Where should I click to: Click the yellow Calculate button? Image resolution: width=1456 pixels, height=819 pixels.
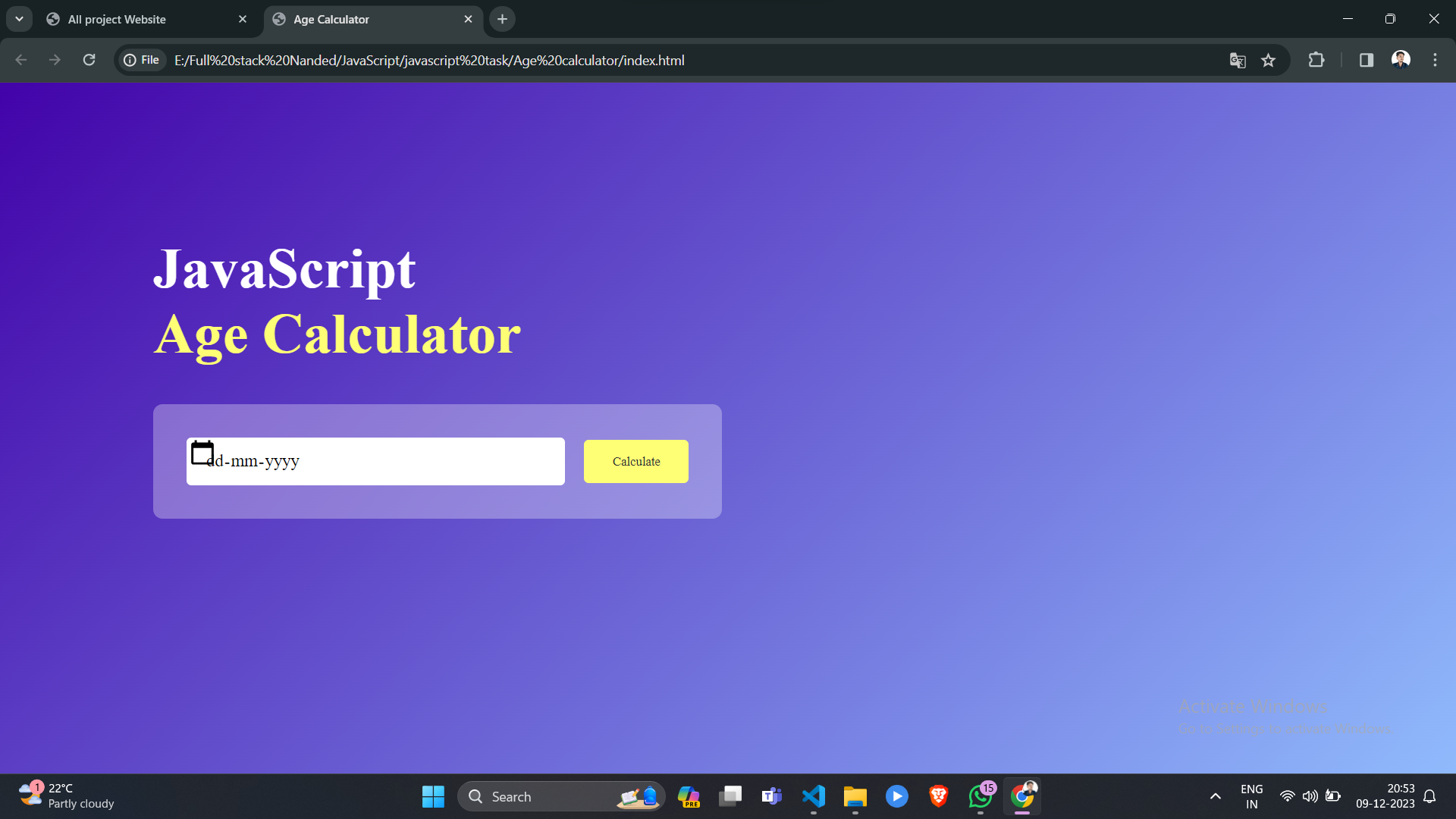[635, 461]
